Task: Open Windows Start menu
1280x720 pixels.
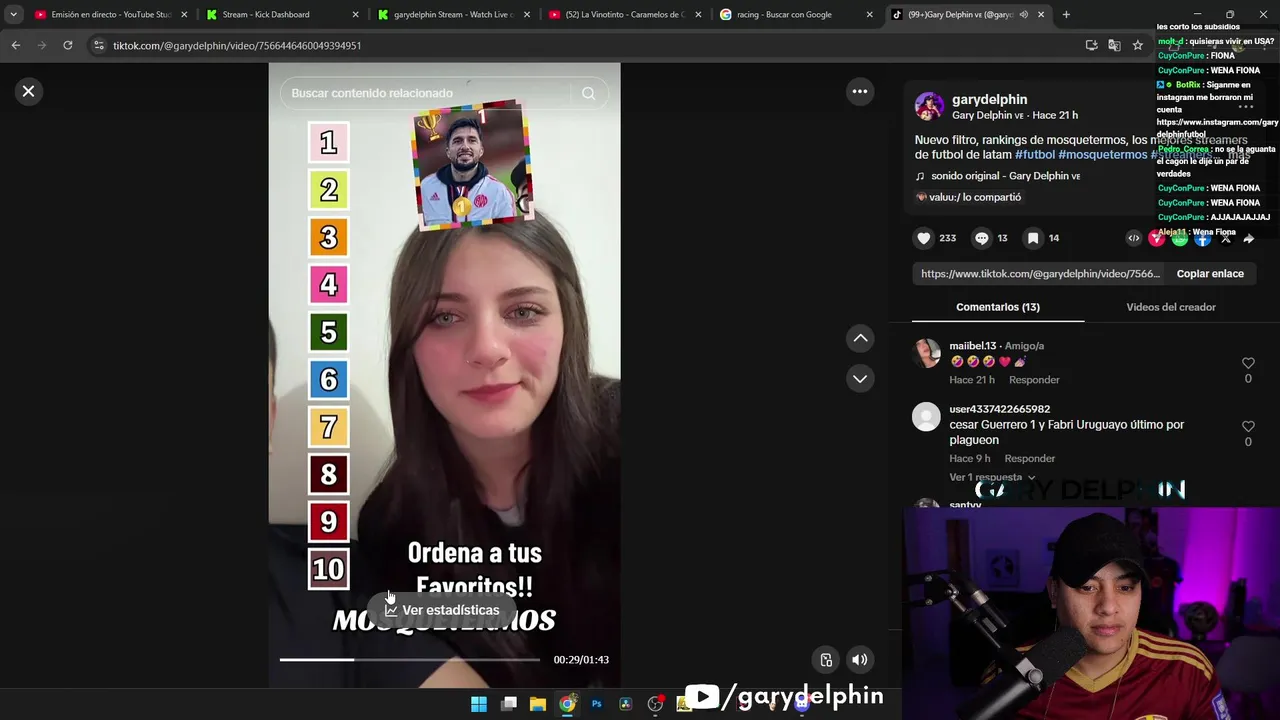Action: coord(479,704)
